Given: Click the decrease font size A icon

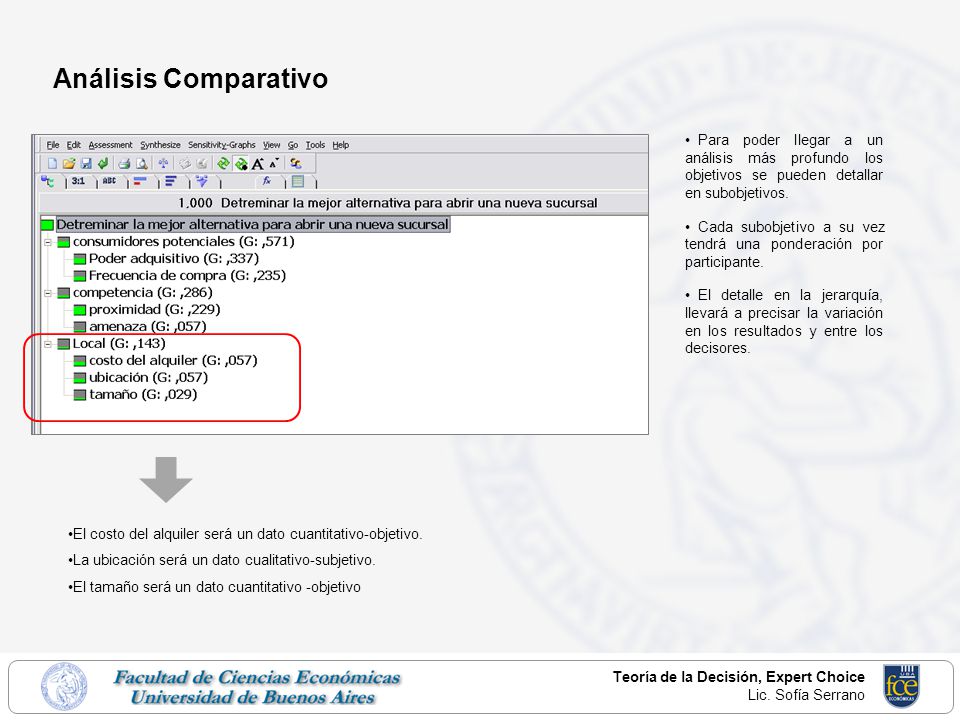Looking at the screenshot, I should click(274, 163).
